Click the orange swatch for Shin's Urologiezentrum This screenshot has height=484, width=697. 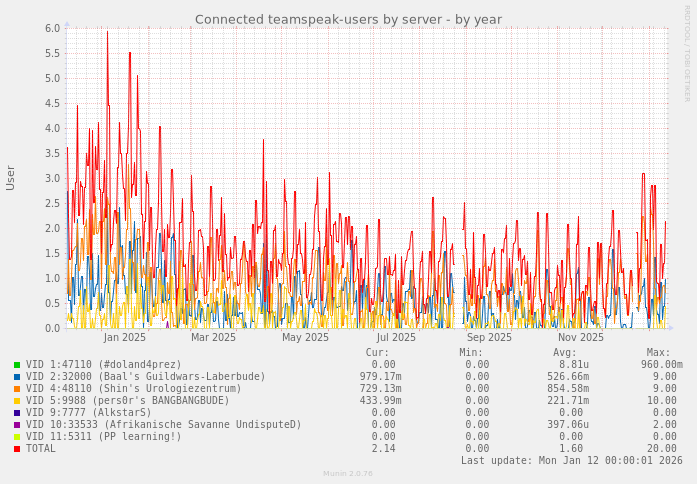point(17,389)
